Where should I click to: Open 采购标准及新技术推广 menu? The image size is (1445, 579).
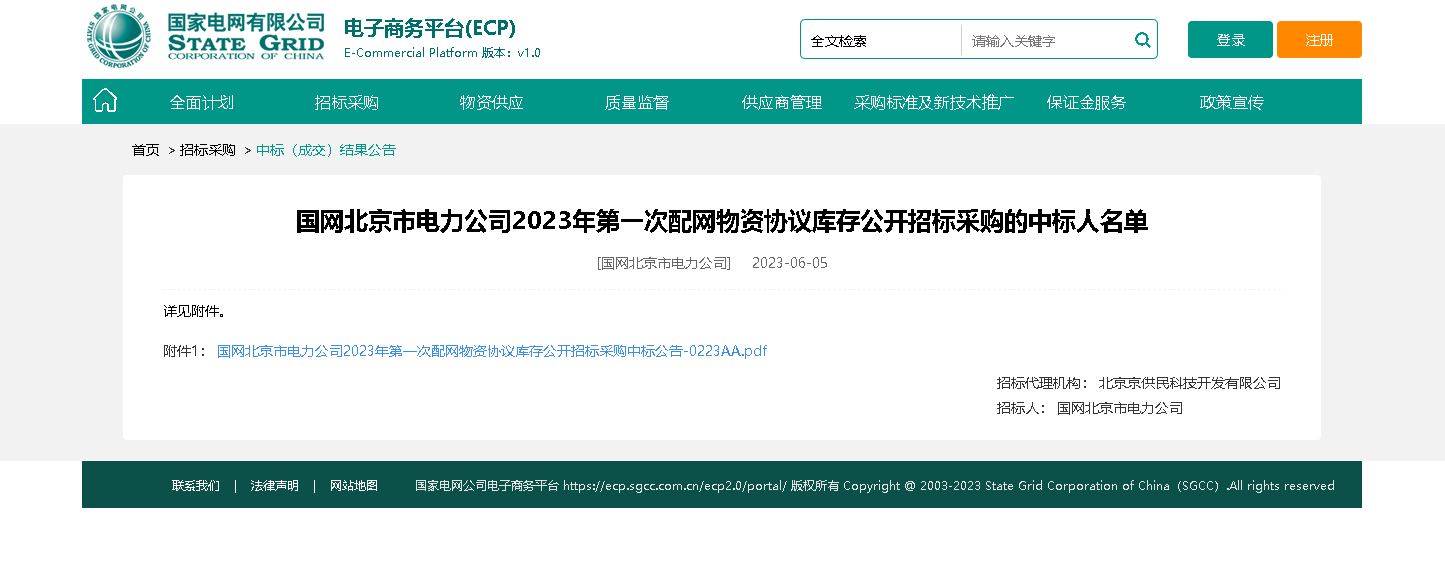point(934,102)
